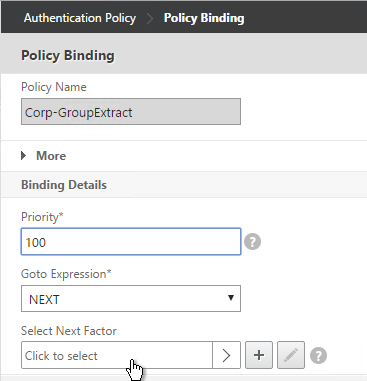Click the Select Next Factor label
This screenshot has height=381, width=367.
pyautogui.click(x=69, y=331)
